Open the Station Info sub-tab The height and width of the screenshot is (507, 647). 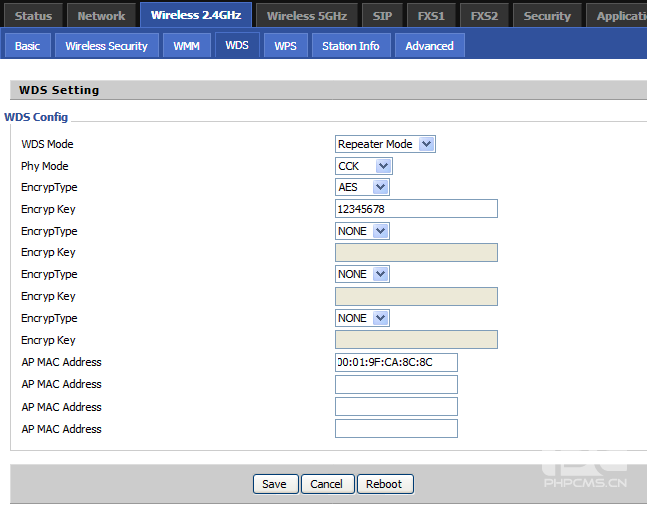coord(350,46)
